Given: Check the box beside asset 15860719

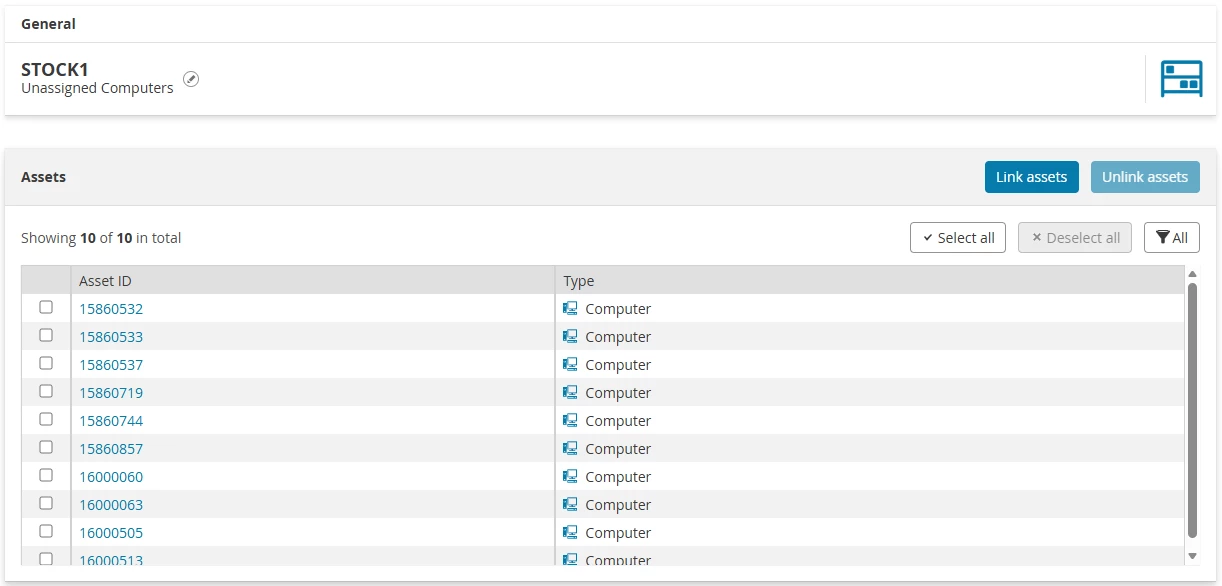Looking at the screenshot, I should [x=46, y=391].
